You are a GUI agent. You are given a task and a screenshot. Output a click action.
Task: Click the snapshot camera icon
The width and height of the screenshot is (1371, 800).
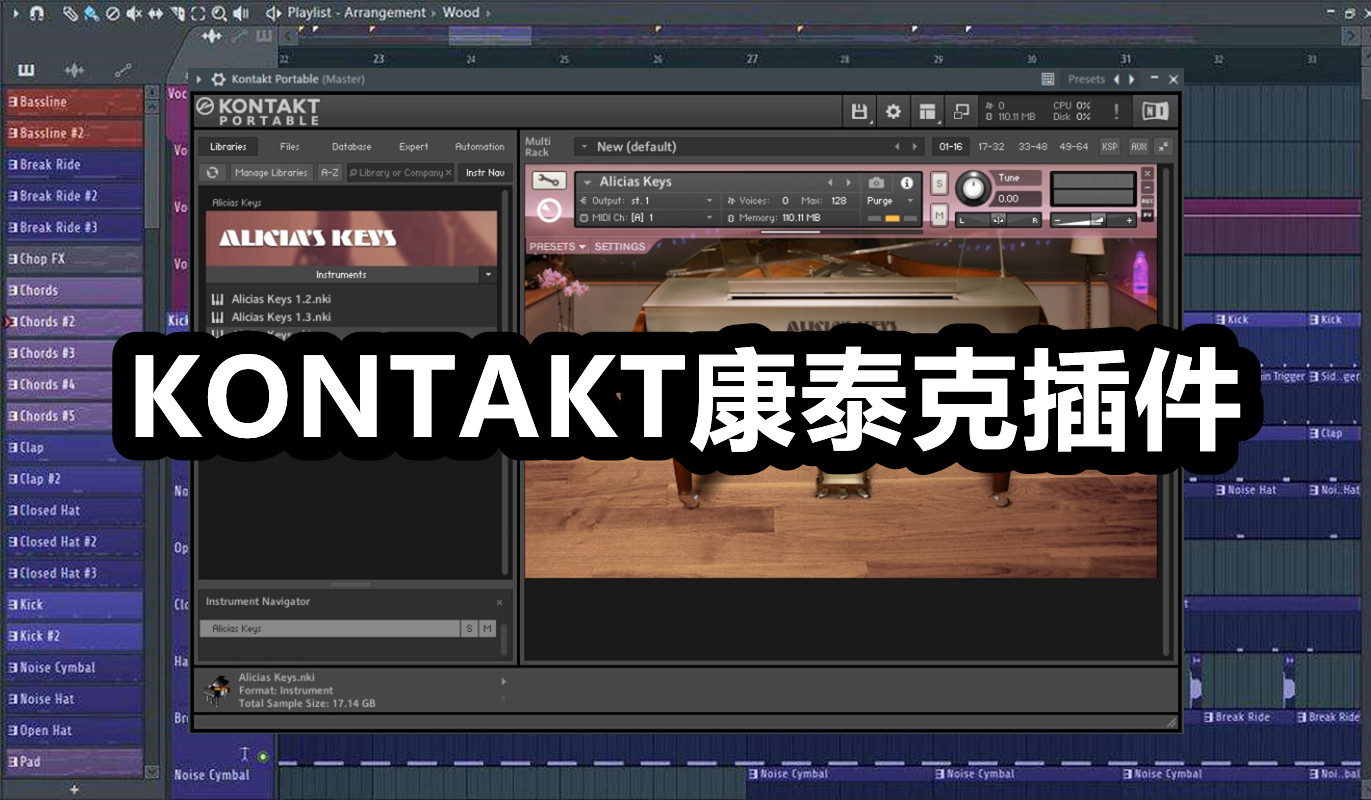[x=876, y=183]
